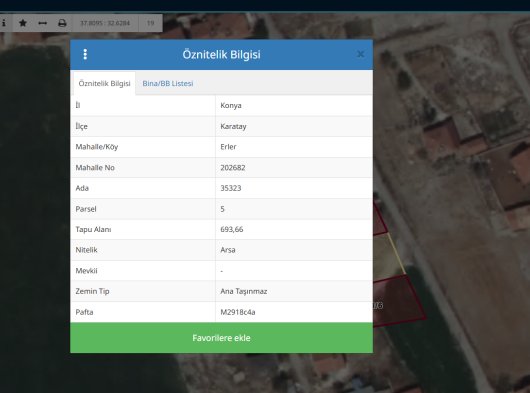Switch to Bina/BB Listesi tab
The image size is (530, 393).
[168, 83]
